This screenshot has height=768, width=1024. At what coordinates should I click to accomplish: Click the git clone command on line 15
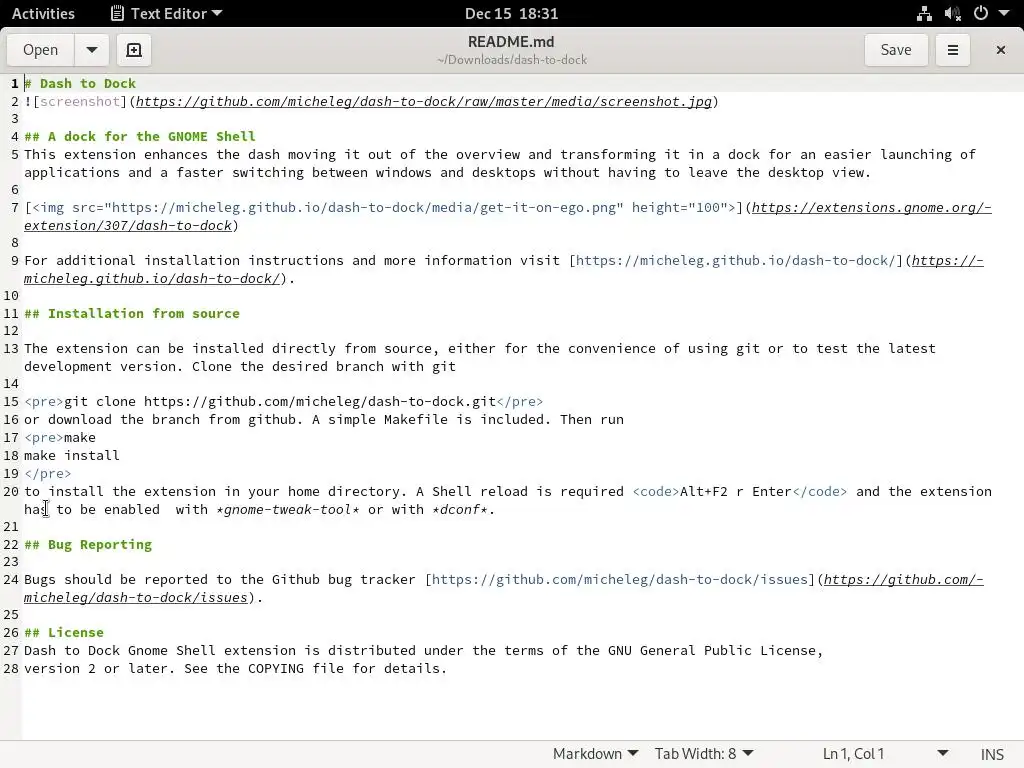point(280,402)
